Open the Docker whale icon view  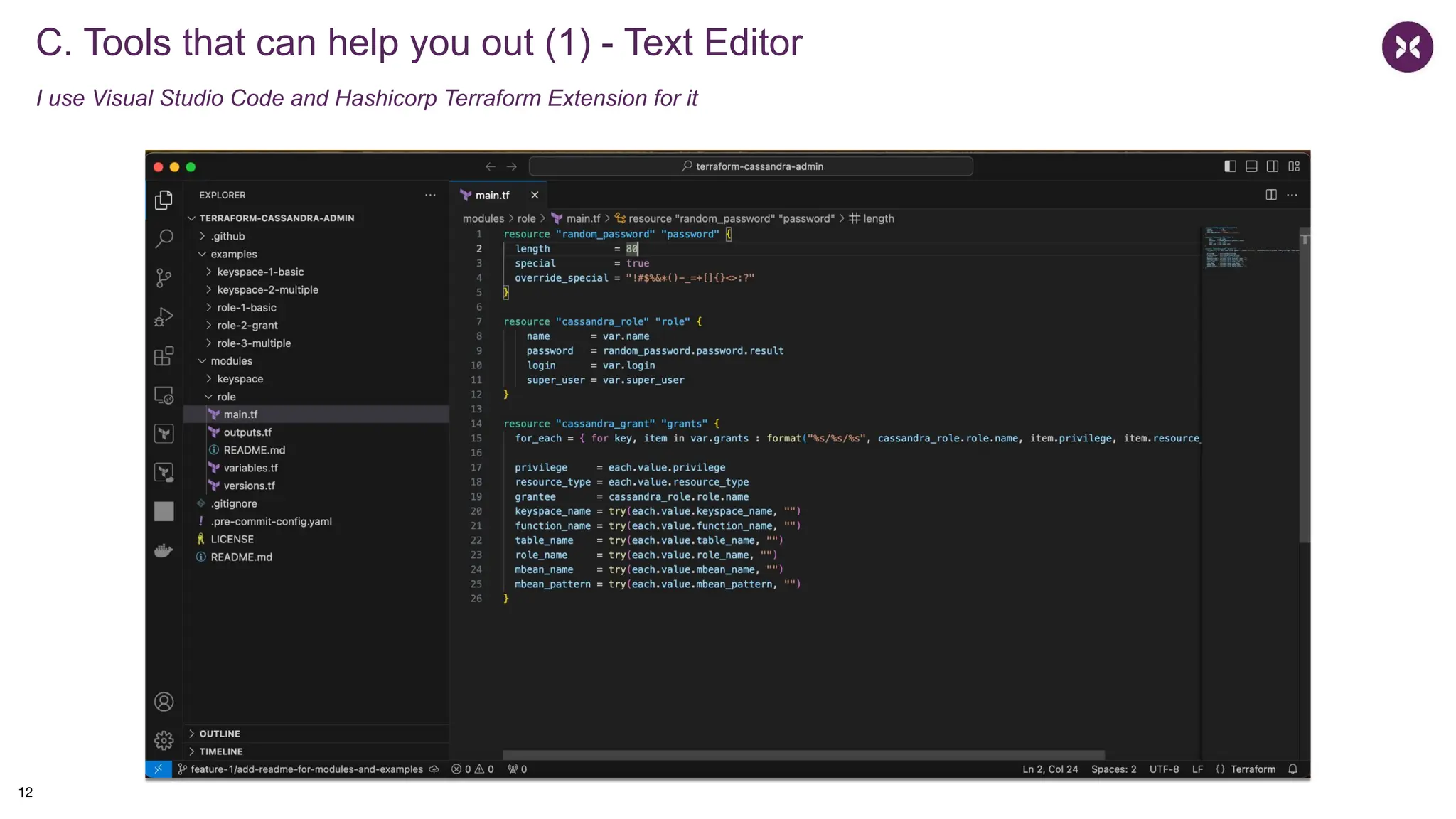click(x=164, y=550)
